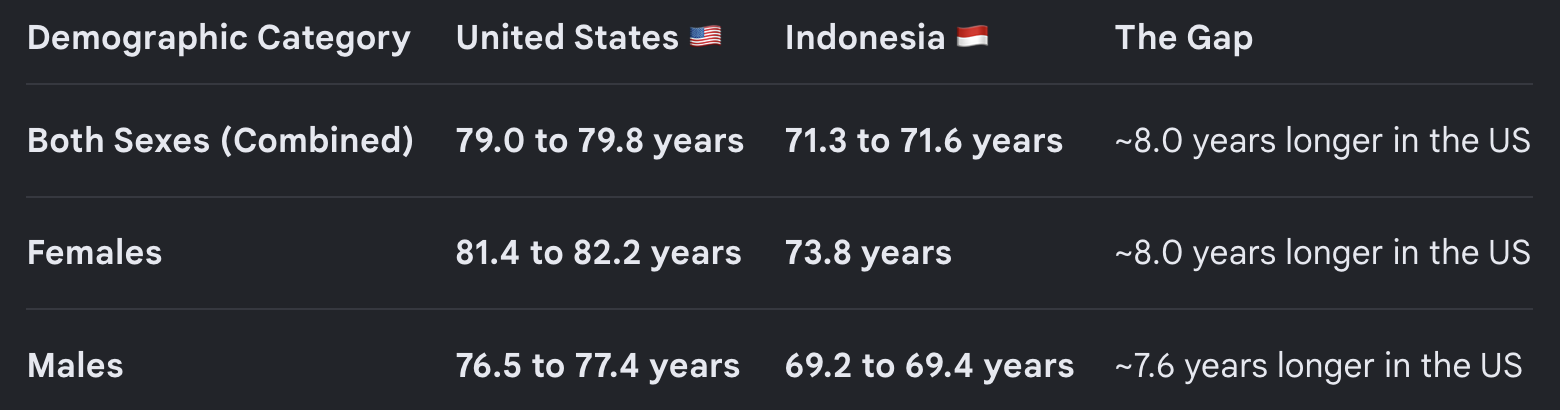The width and height of the screenshot is (1560, 410).
Task: Select the Demographic Category column header
Action: [x=219, y=38]
